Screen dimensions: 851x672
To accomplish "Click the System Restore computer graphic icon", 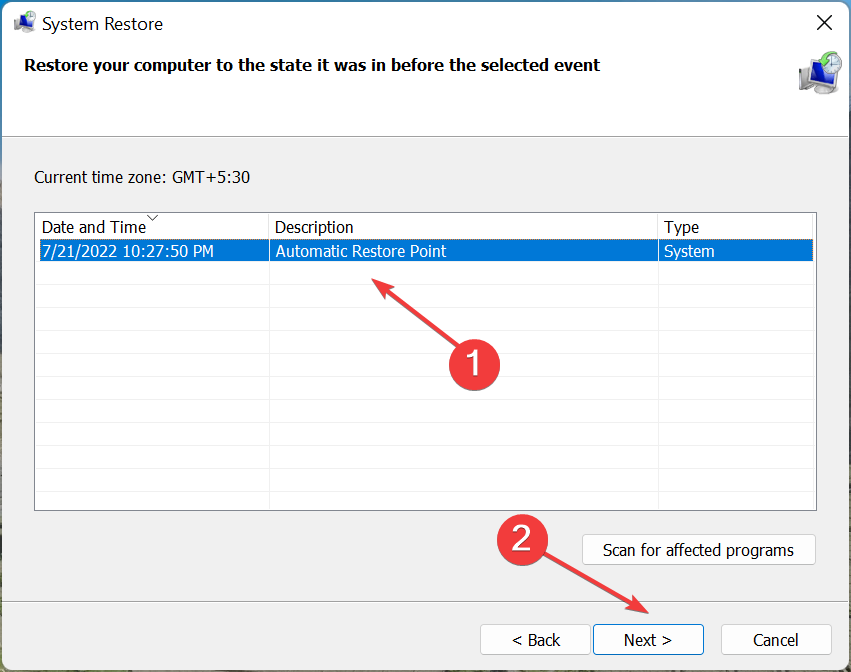I will tap(820, 73).
